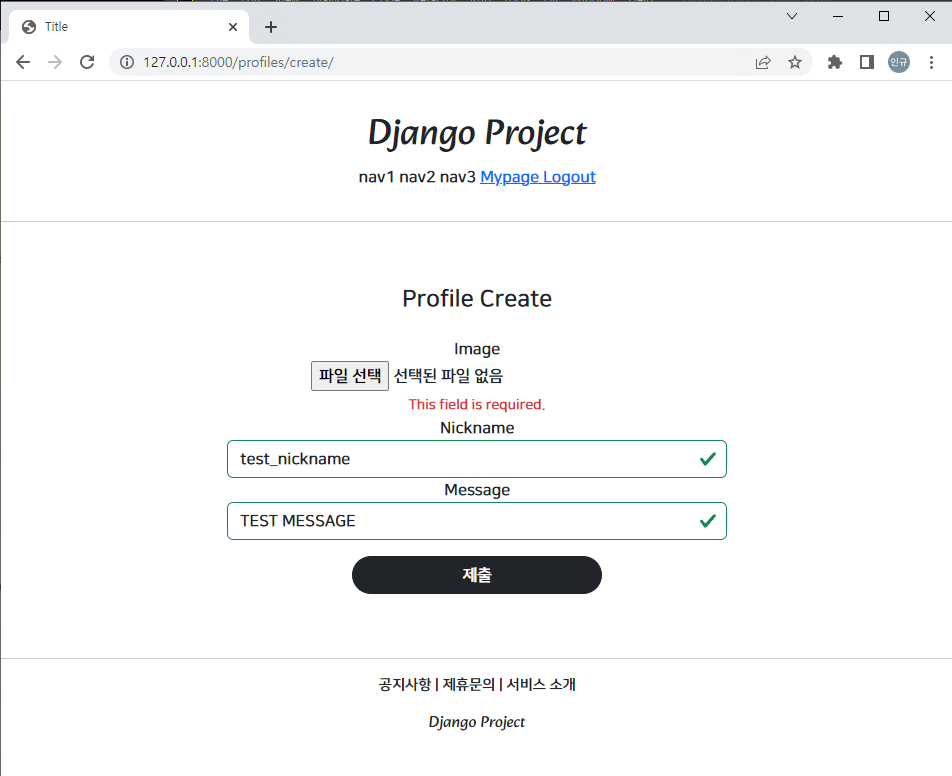Focus the Message input field
Viewport: 952px width, 776px height.
tap(477, 521)
